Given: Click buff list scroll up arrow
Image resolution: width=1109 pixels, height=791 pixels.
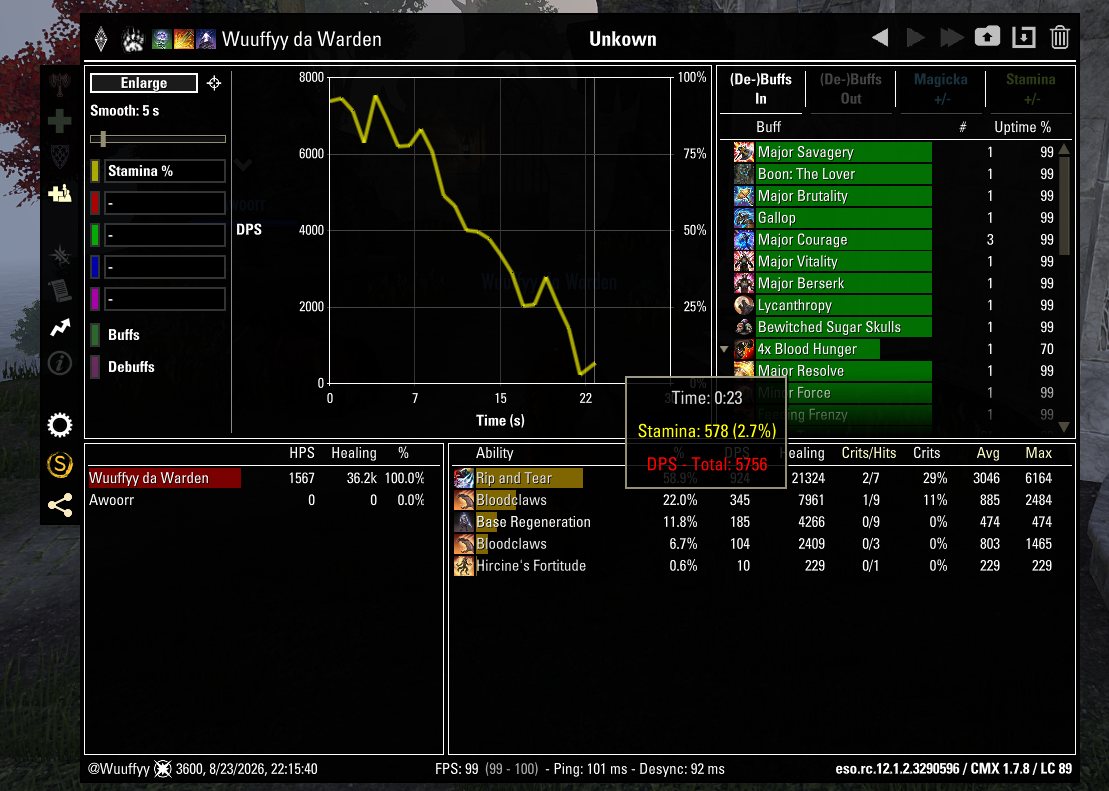Looking at the screenshot, I should (x=1064, y=149).
